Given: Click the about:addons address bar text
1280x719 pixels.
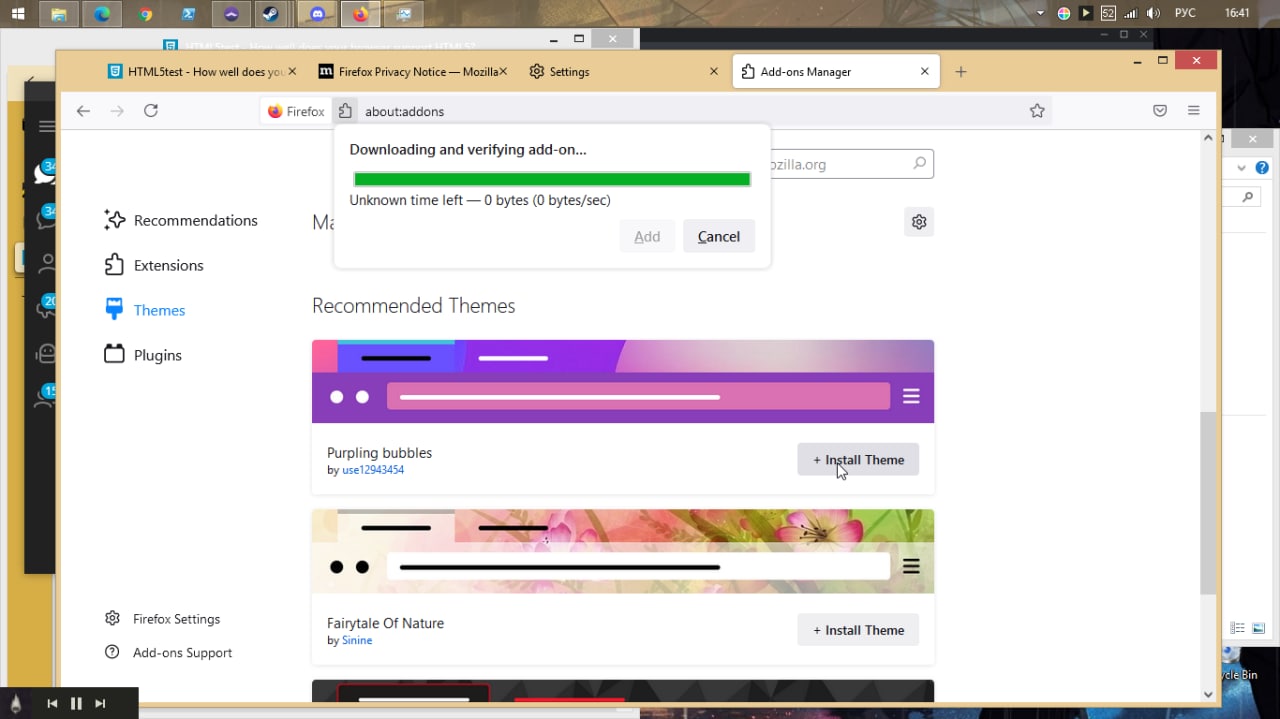Looking at the screenshot, I should click(x=404, y=111).
